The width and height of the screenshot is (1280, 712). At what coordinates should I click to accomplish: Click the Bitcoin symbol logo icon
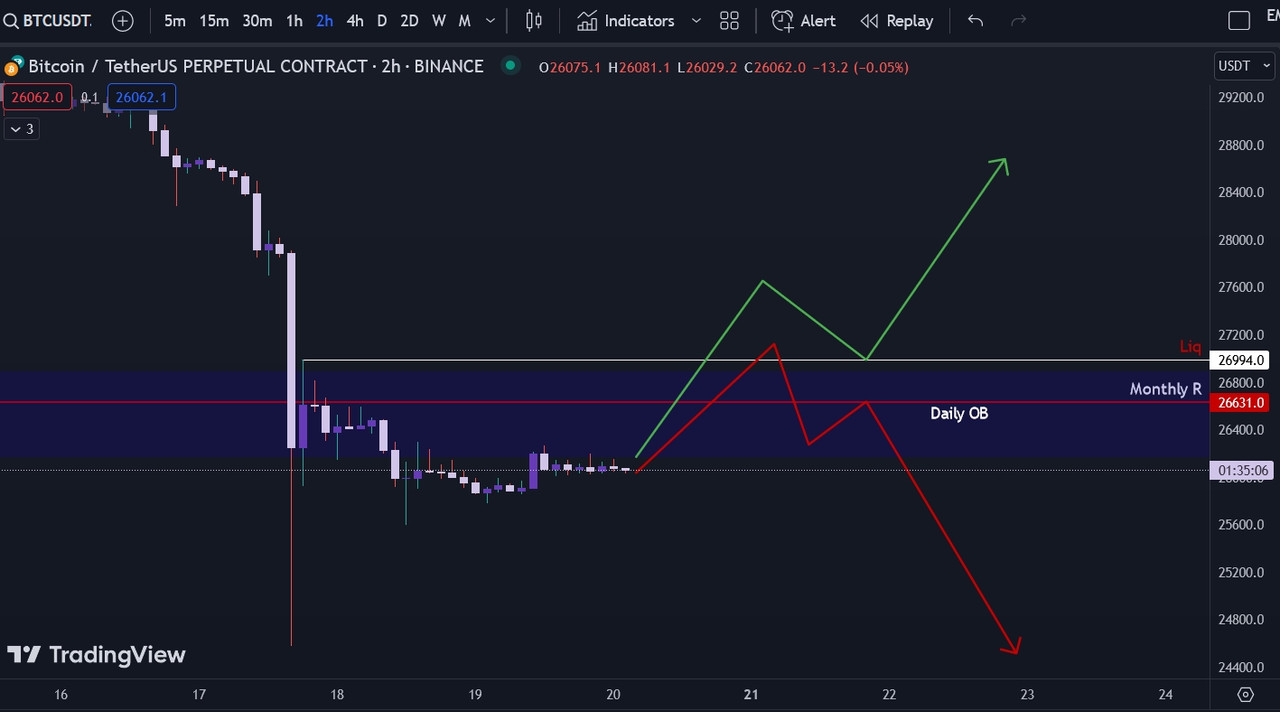point(12,68)
